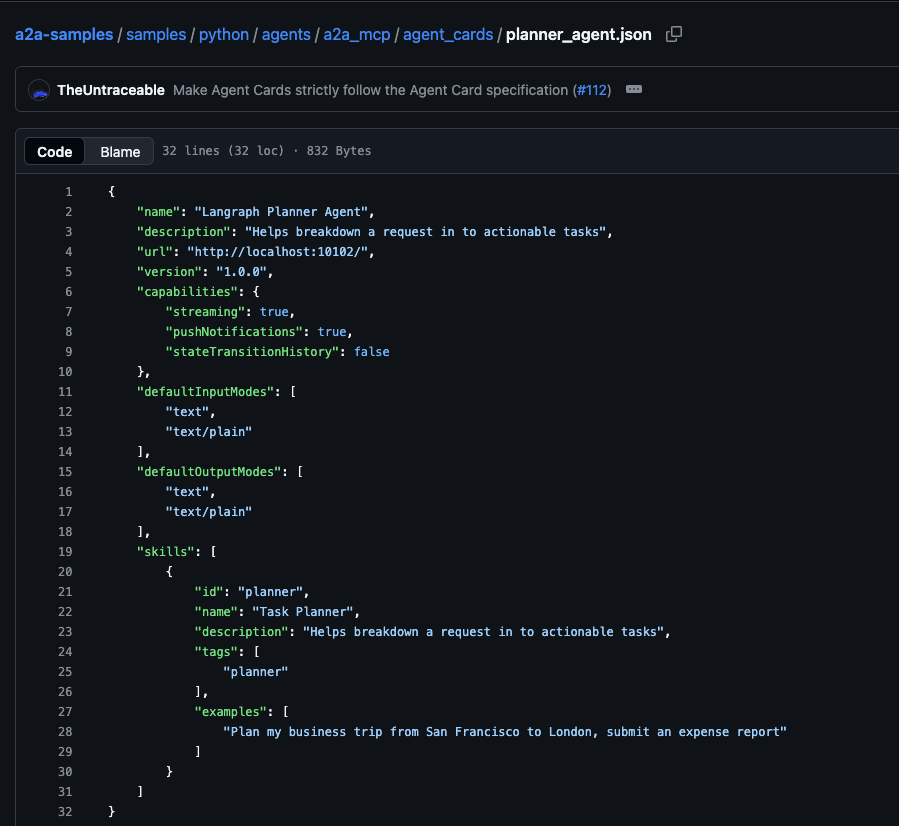The width and height of the screenshot is (899, 826).
Task: Click "defaultInputModes" key
Action: click(x=205, y=392)
